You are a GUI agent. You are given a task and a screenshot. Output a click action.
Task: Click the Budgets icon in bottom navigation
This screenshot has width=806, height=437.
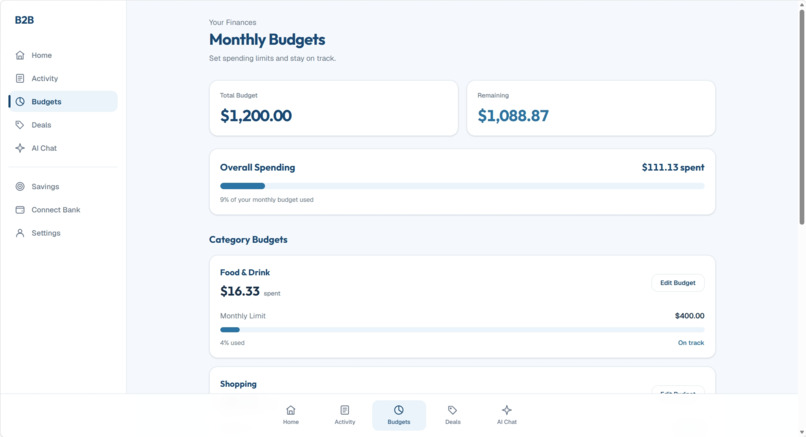(x=399, y=410)
